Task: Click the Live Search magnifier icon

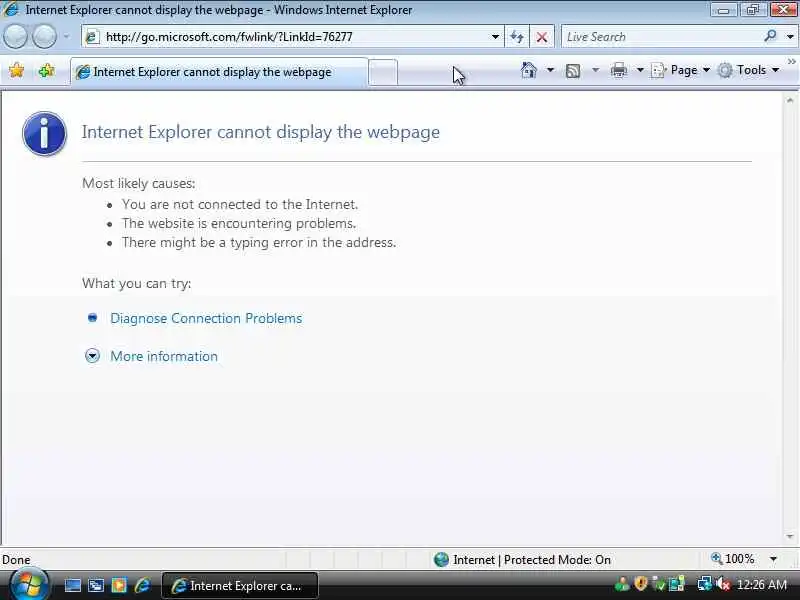Action: (770, 36)
